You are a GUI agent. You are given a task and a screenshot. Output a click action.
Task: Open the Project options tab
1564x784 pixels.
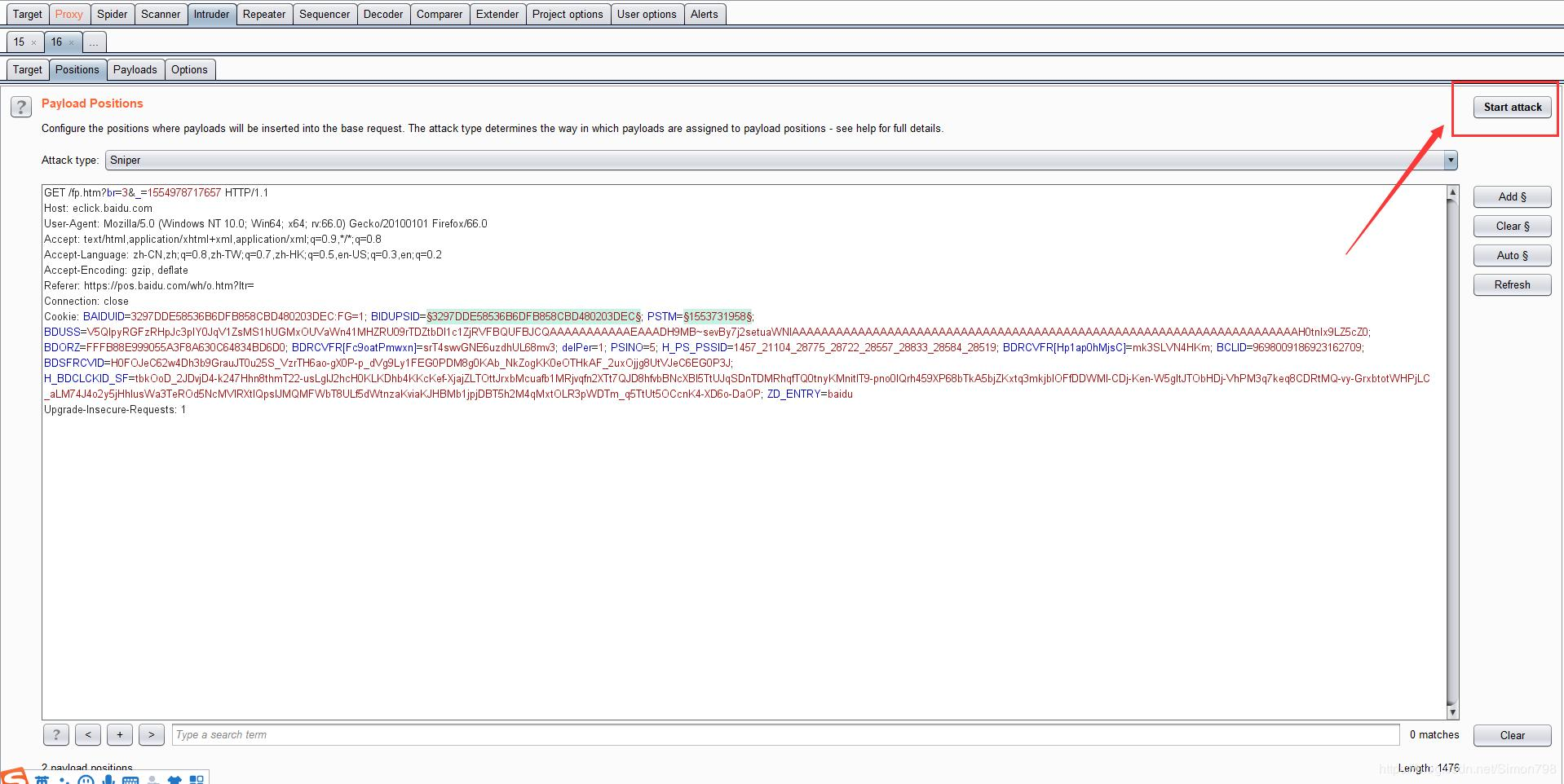[x=568, y=14]
